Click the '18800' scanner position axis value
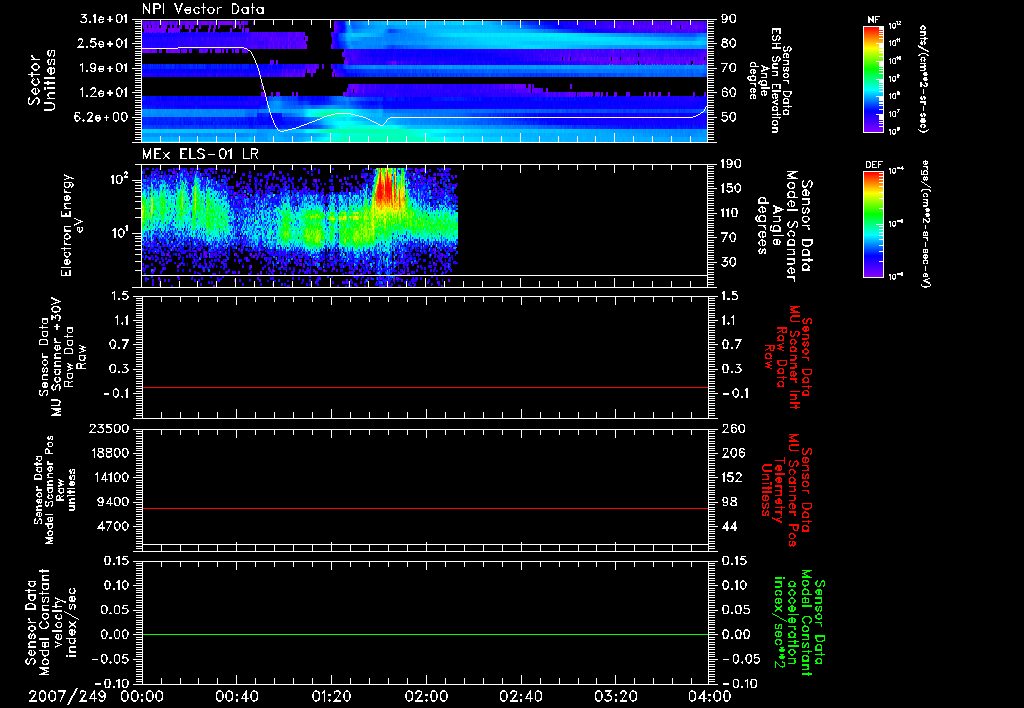 coord(111,453)
